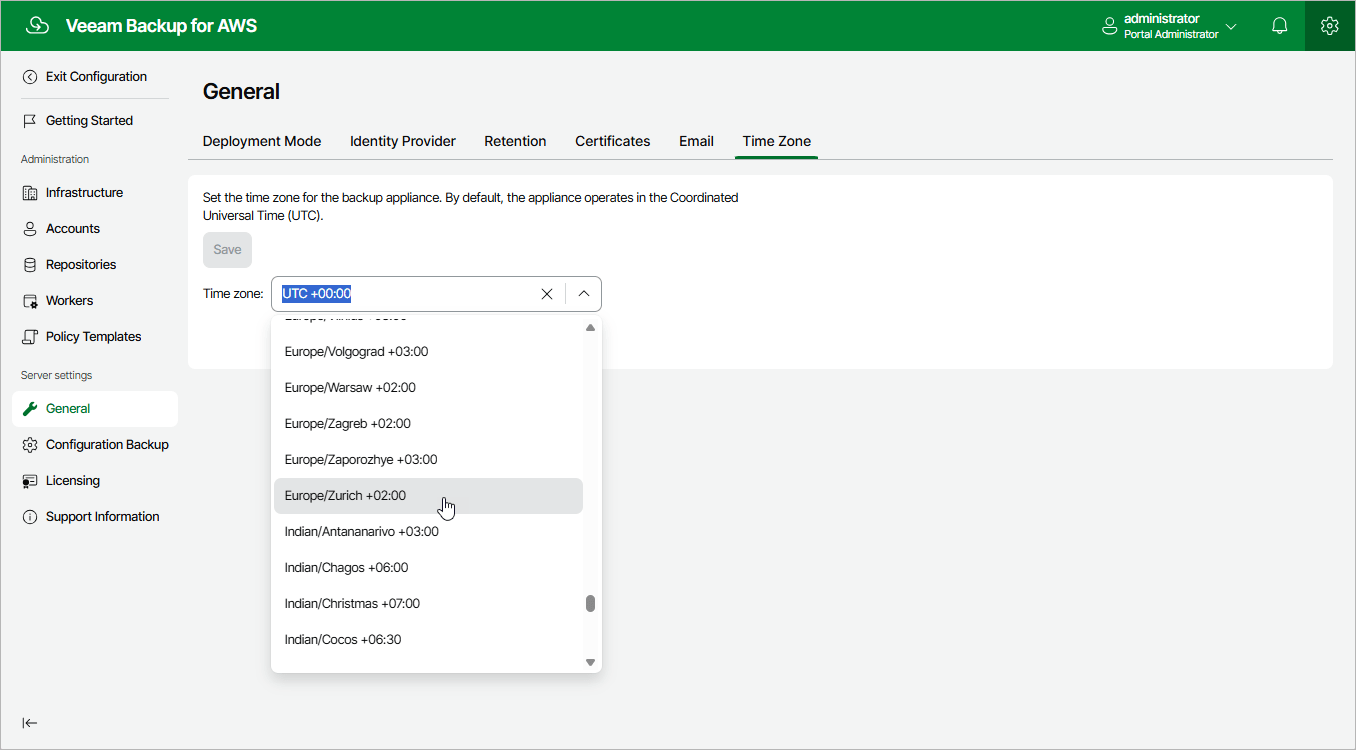Viewport: 1356px width, 750px height.
Task: Open the Licensing page
Action: [x=73, y=480]
